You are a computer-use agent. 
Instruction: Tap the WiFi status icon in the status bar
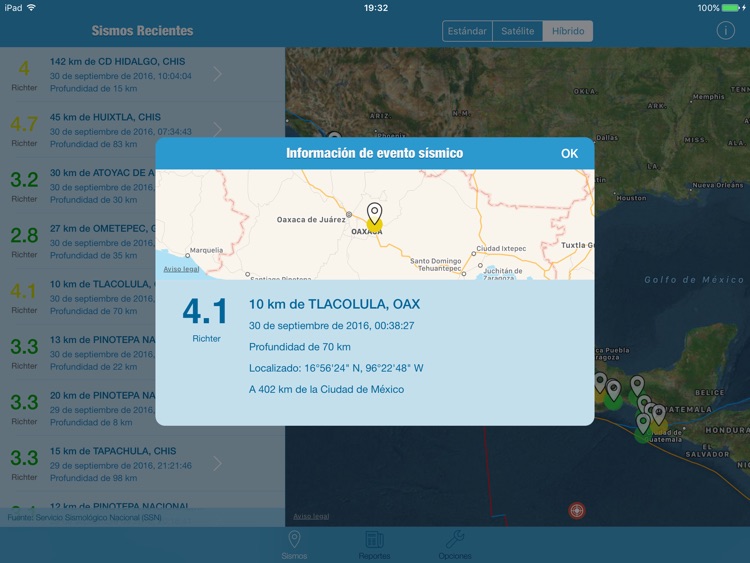(32, 8)
